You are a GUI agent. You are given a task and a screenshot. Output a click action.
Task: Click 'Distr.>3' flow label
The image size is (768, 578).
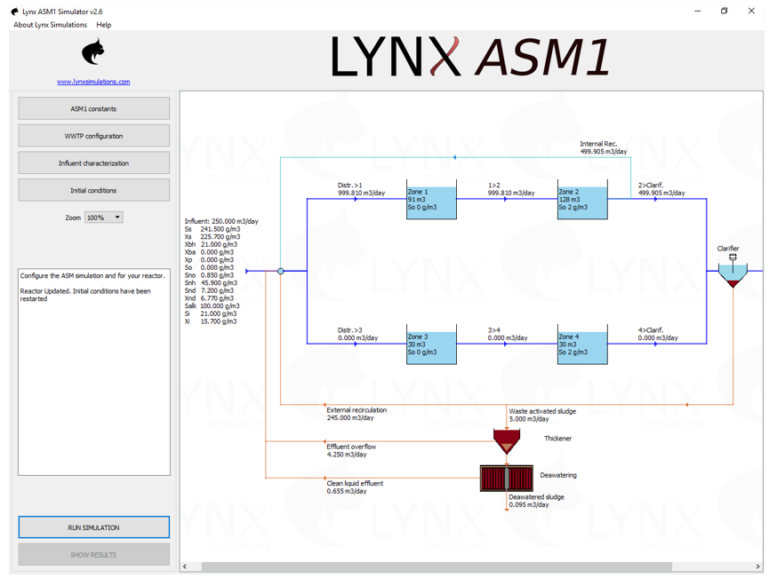358,334
